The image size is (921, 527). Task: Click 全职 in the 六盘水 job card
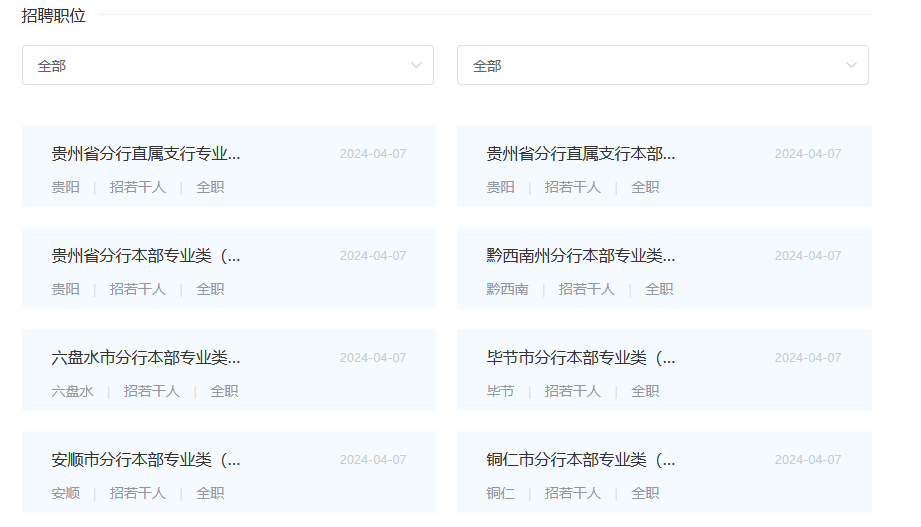click(x=224, y=391)
